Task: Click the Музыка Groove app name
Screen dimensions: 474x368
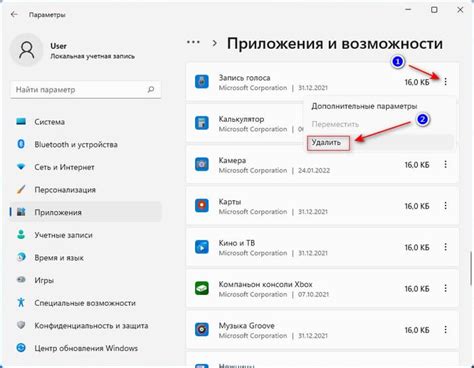Action: point(247,326)
